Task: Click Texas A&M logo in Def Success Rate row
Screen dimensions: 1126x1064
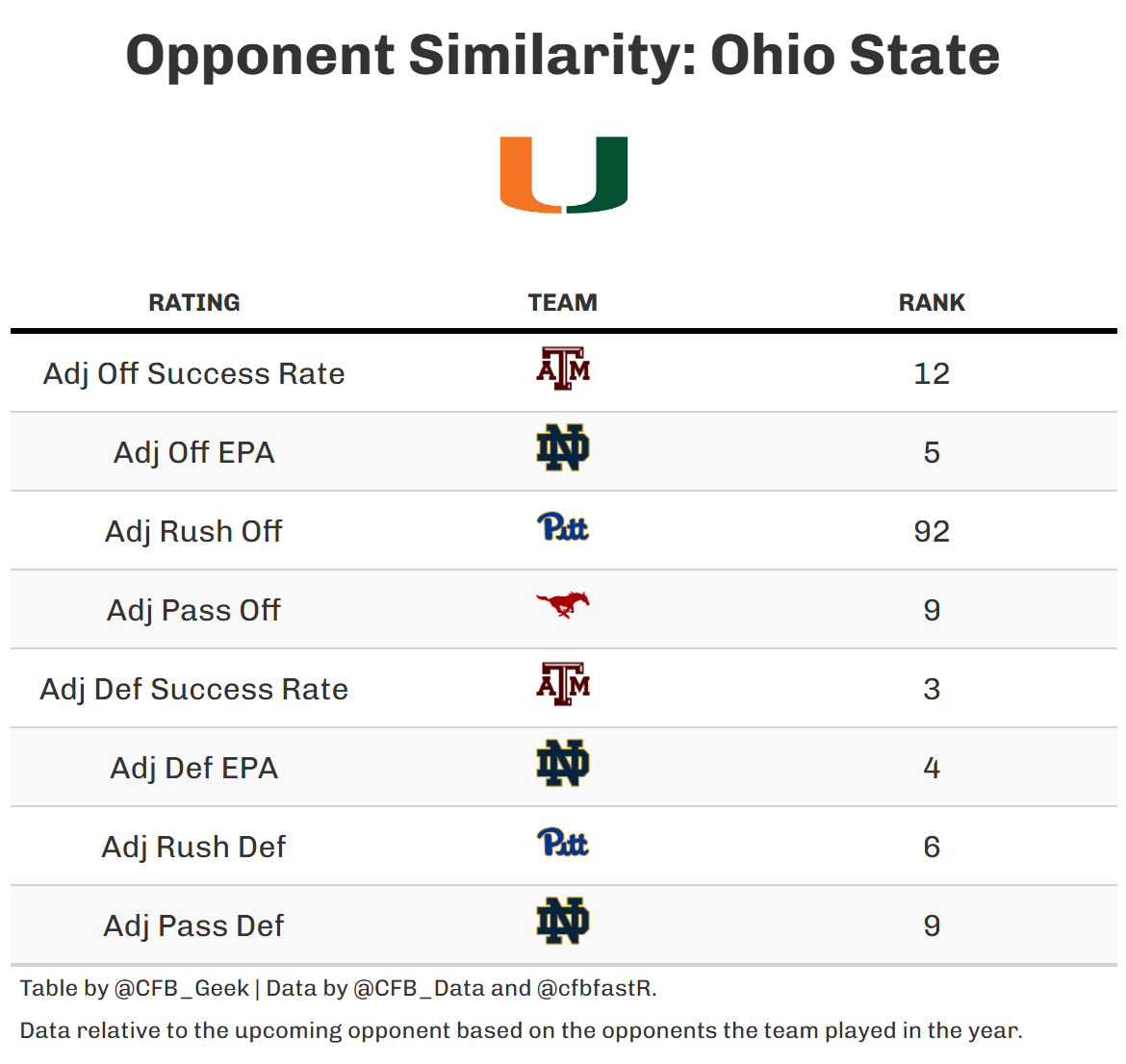Action: point(563,685)
